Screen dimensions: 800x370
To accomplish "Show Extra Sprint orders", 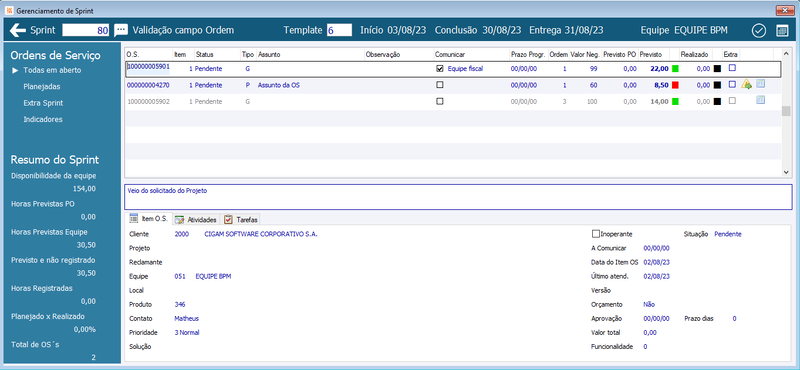I will (x=43, y=103).
